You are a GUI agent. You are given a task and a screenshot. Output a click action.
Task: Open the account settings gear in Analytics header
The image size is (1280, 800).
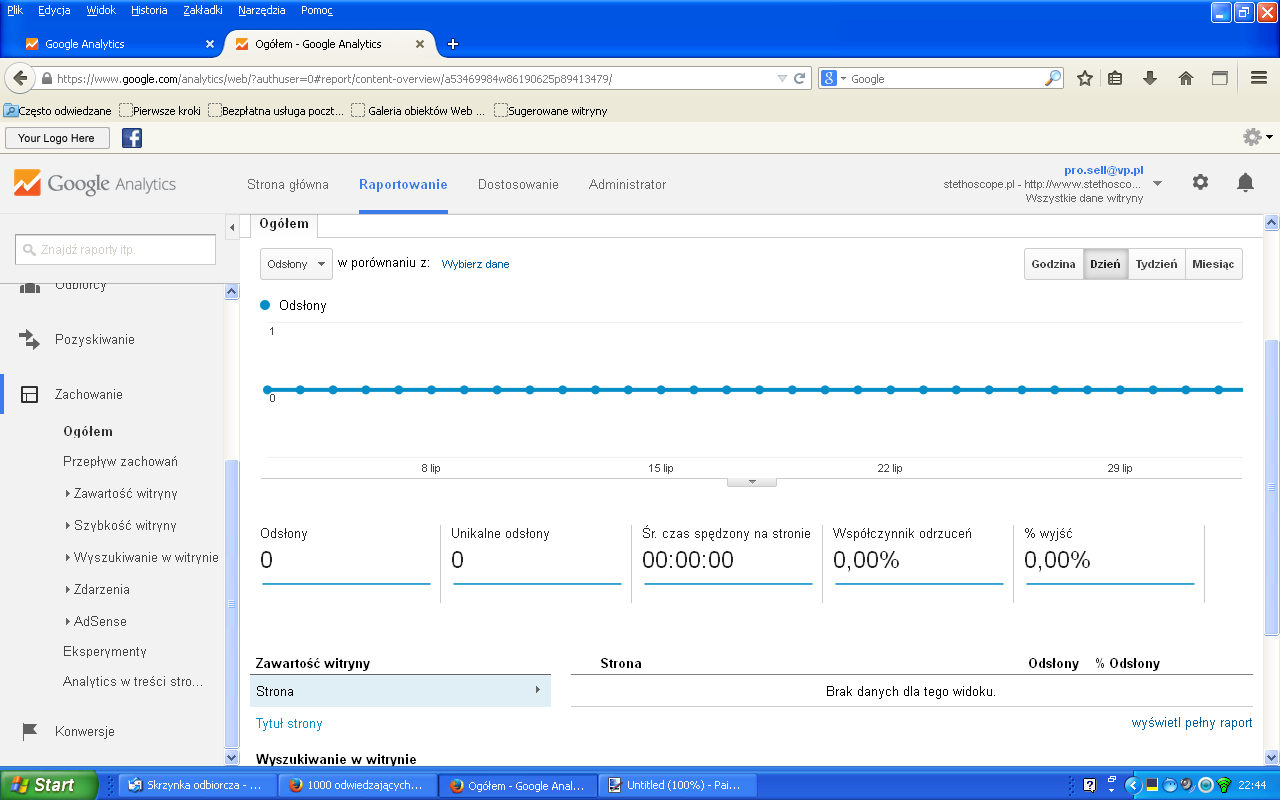click(x=1200, y=182)
